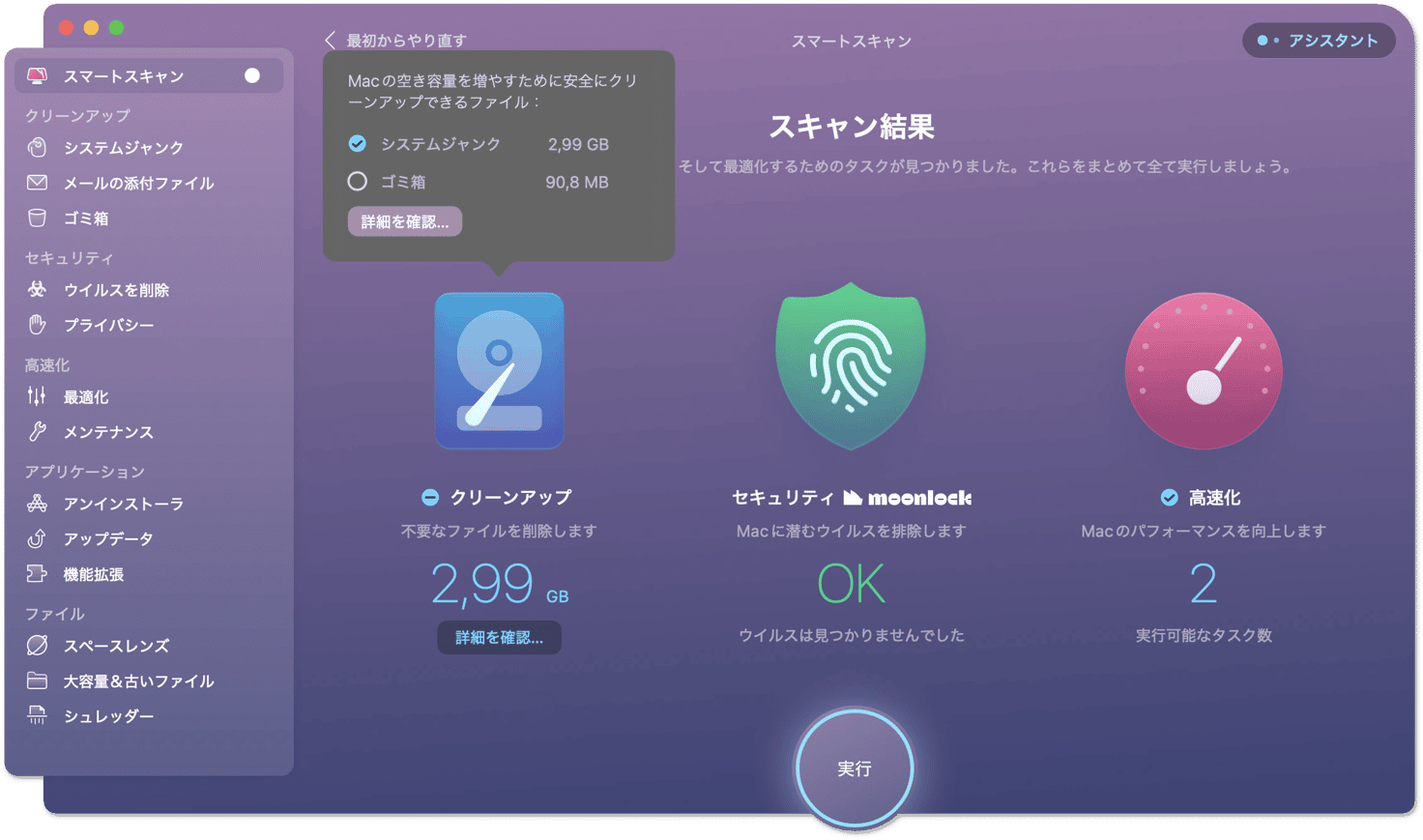The height and width of the screenshot is (840, 1423).
Task: Click the pink speedometer gauge icon
Action: coord(1203,370)
